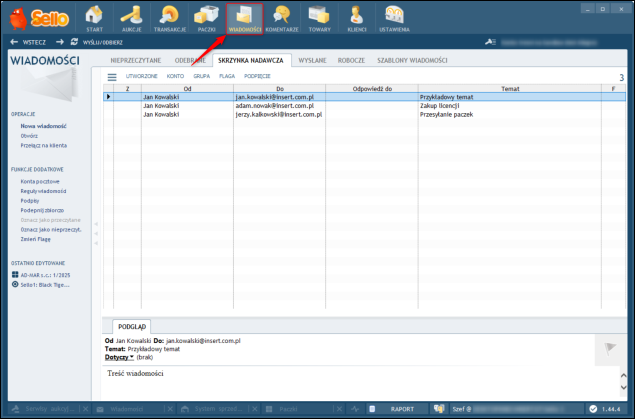Switch to NIEPRZECZYTANE tab
The width and height of the screenshot is (635, 419).
pyautogui.click(x=136, y=60)
